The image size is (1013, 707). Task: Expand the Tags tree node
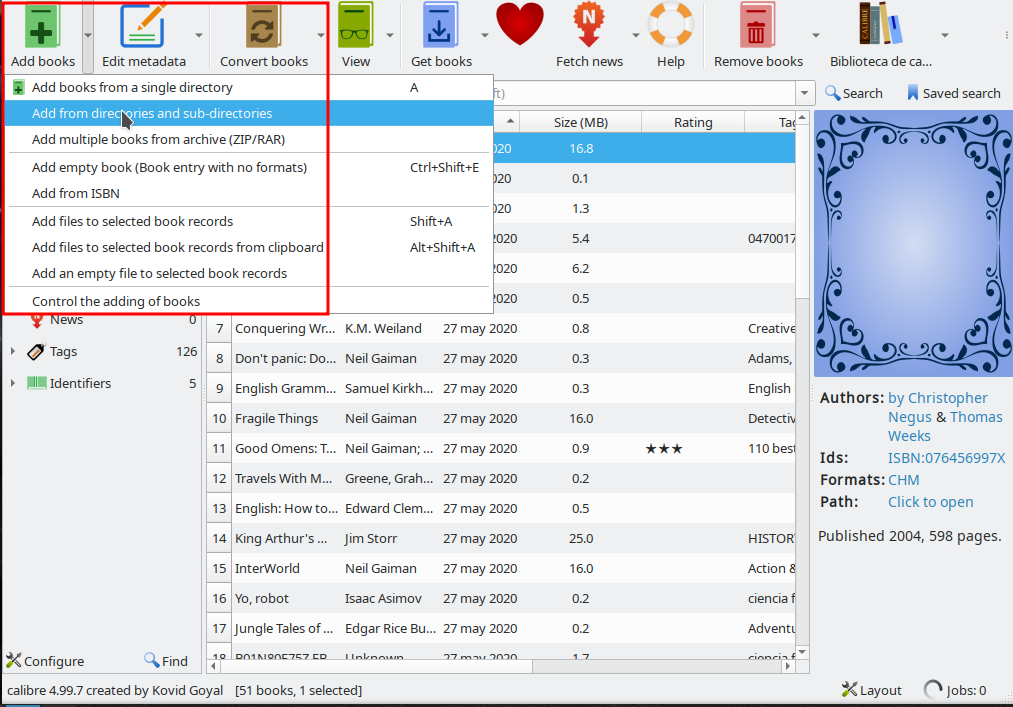(13, 351)
